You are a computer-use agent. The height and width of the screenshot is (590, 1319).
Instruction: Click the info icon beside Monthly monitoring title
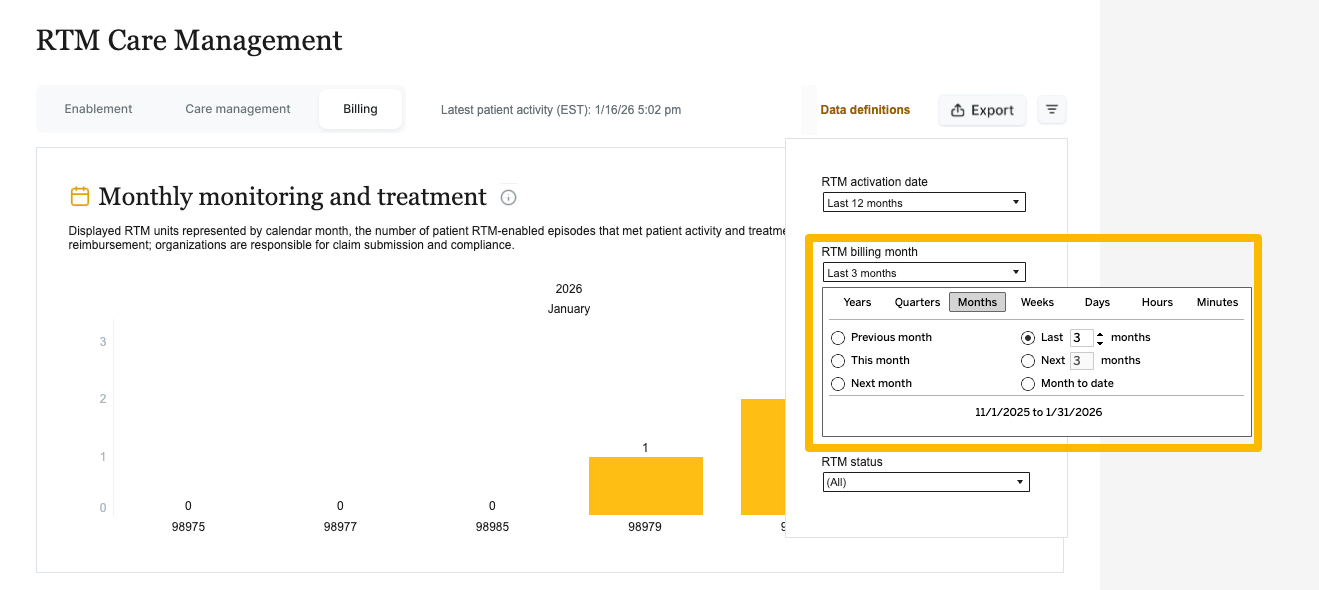click(508, 198)
